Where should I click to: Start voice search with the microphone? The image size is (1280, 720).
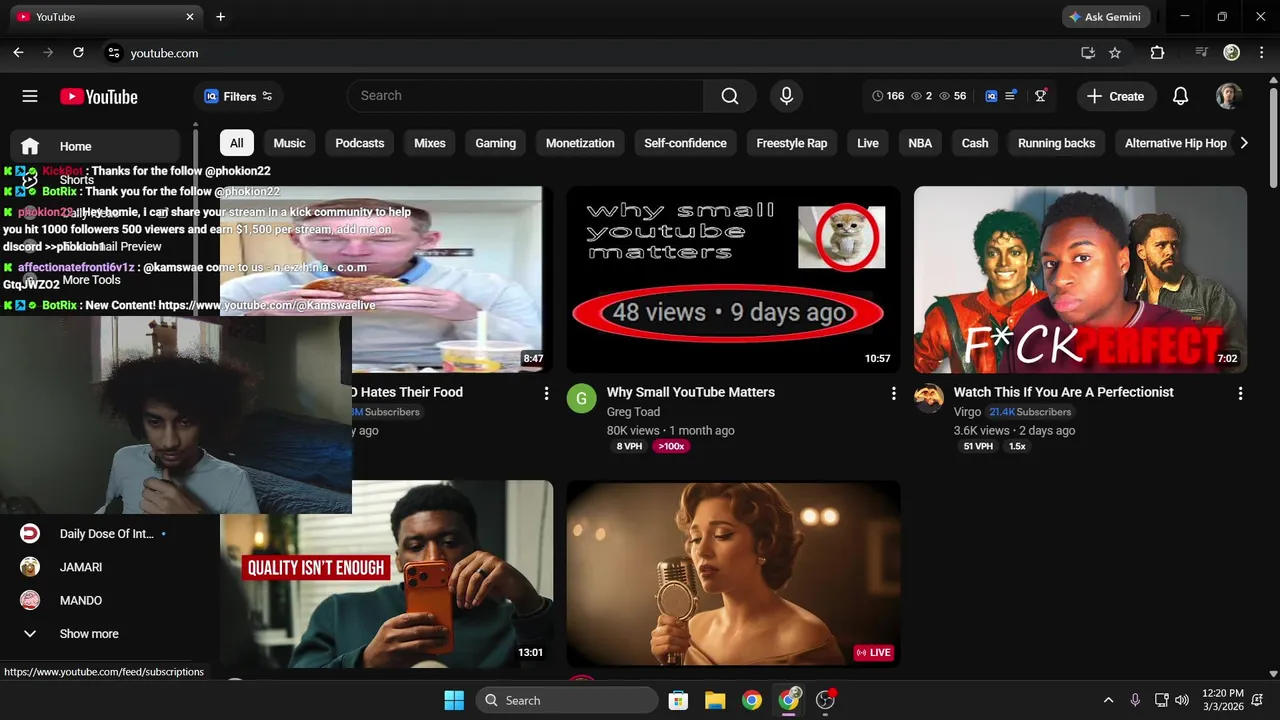point(786,96)
